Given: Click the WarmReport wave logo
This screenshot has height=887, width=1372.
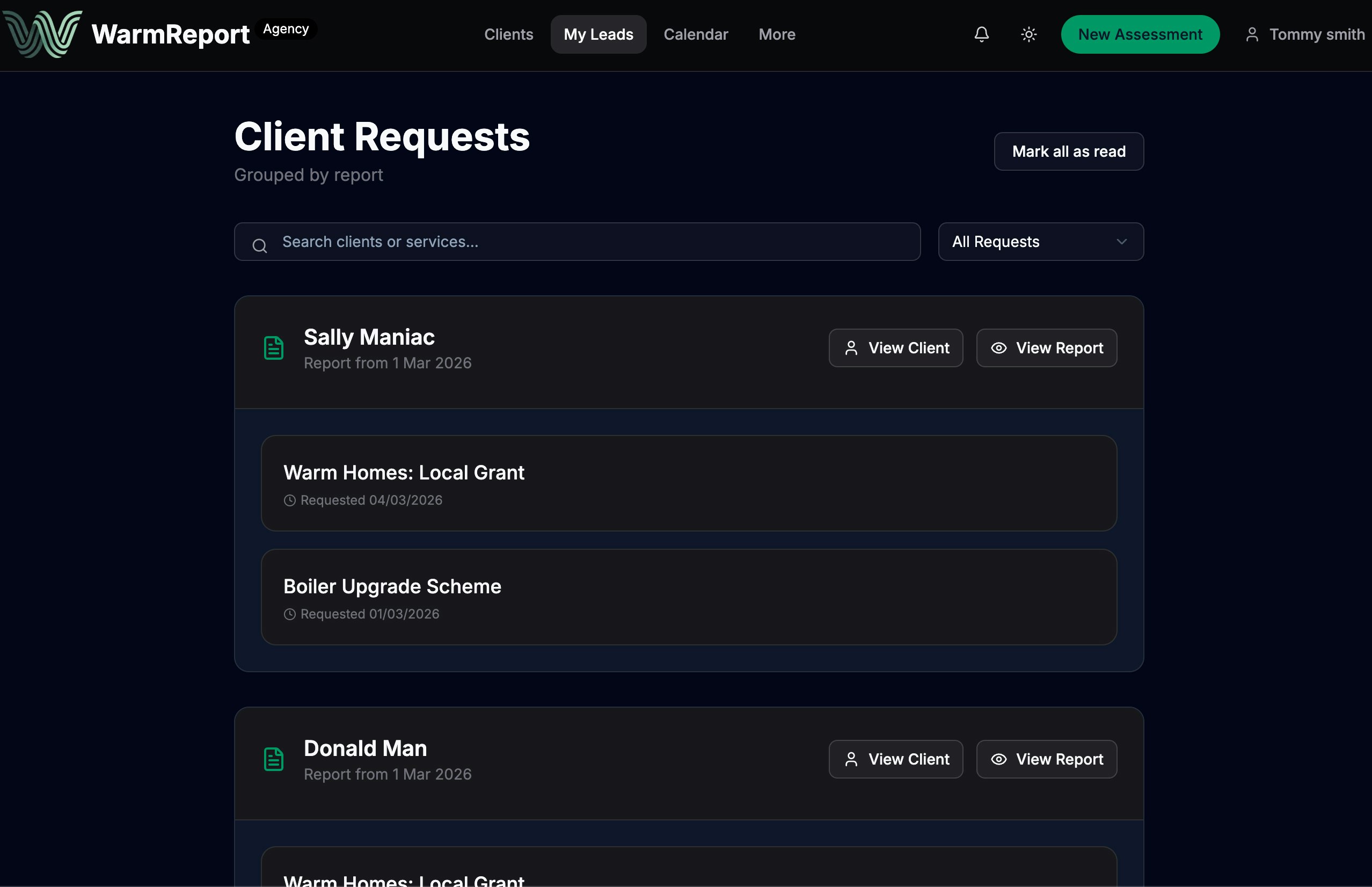Looking at the screenshot, I should (x=42, y=34).
